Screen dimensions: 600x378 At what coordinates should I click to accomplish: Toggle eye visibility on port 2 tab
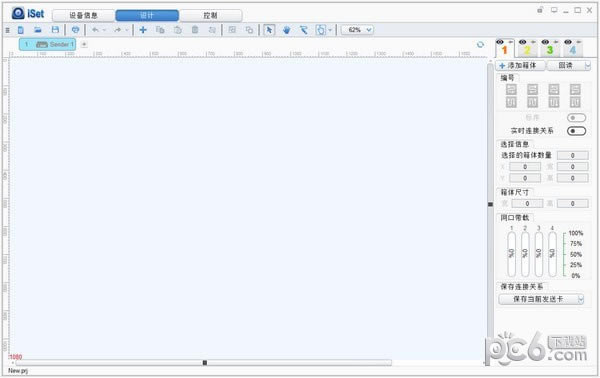click(x=523, y=42)
